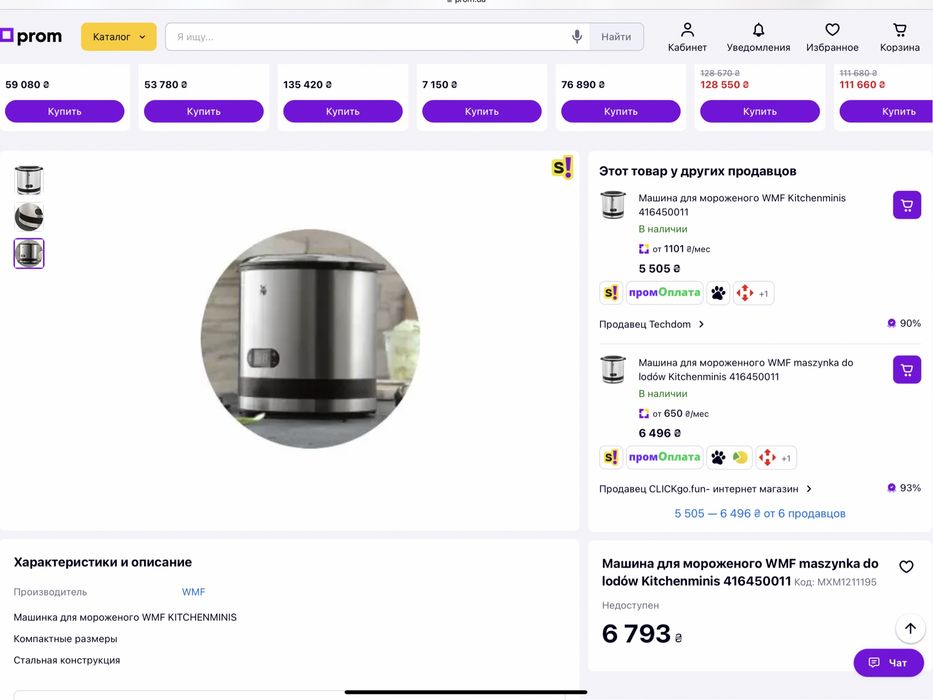Click 'Стальная конструкция' description line
933x700 pixels.
[67, 660]
